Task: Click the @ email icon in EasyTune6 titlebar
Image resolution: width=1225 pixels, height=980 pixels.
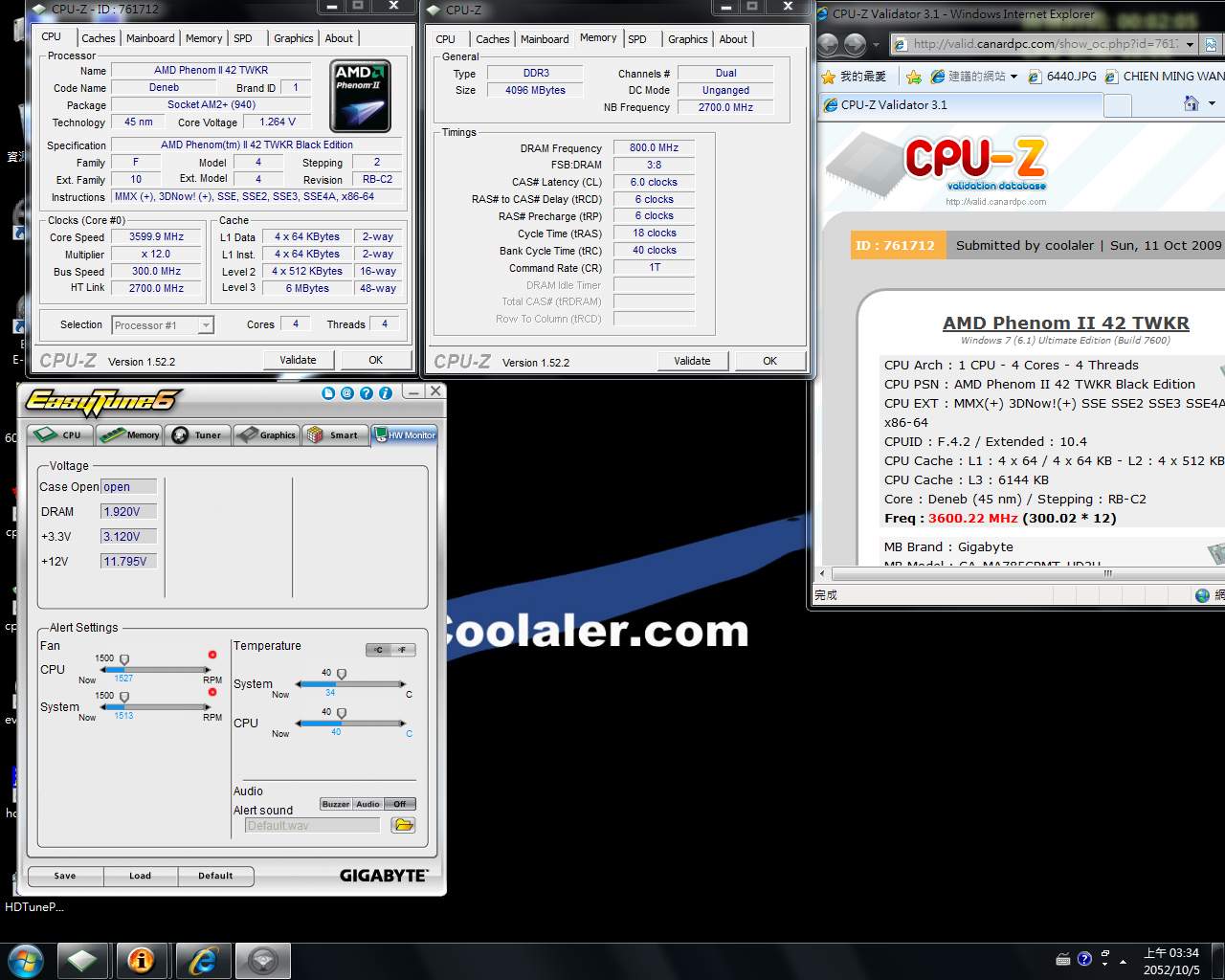Action: point(346,392)
